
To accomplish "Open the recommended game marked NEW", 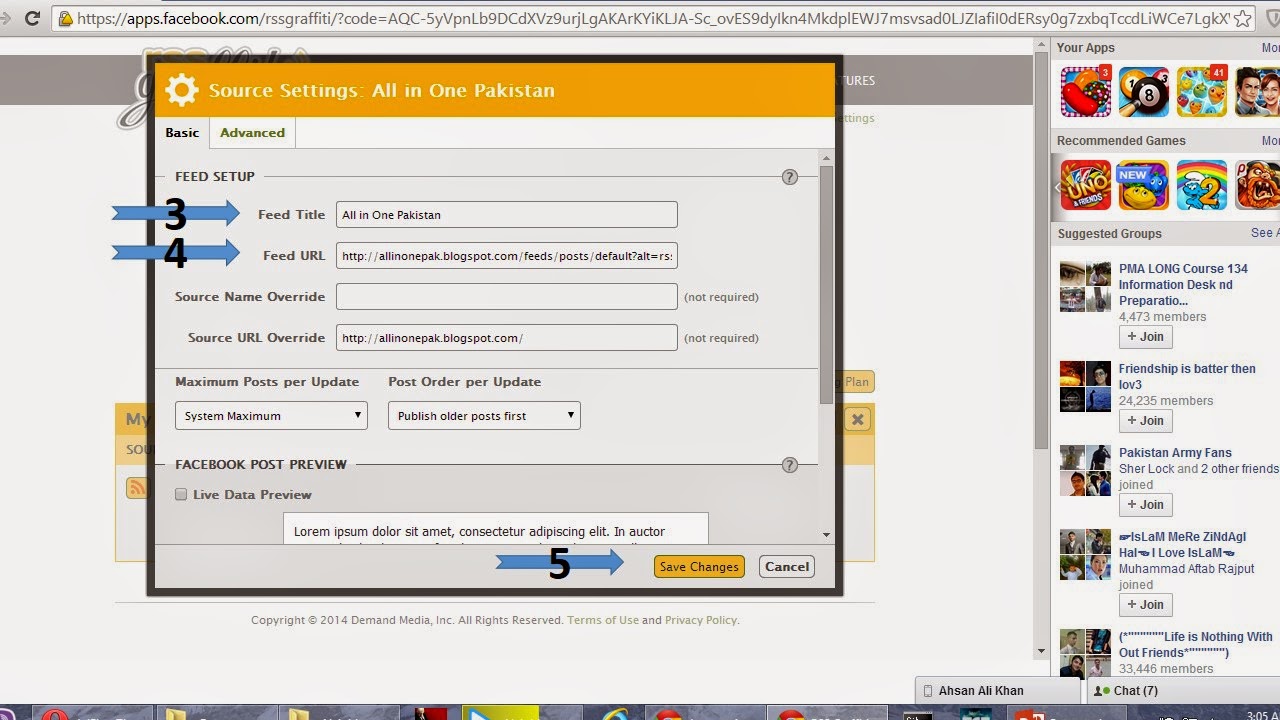I will [1143, 184].
